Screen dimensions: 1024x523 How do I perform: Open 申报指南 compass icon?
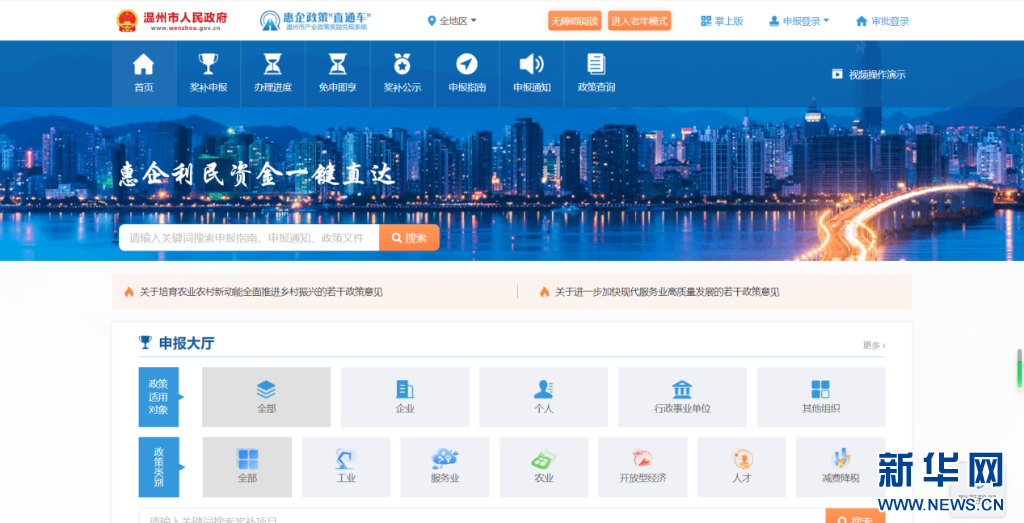(467, 65)
